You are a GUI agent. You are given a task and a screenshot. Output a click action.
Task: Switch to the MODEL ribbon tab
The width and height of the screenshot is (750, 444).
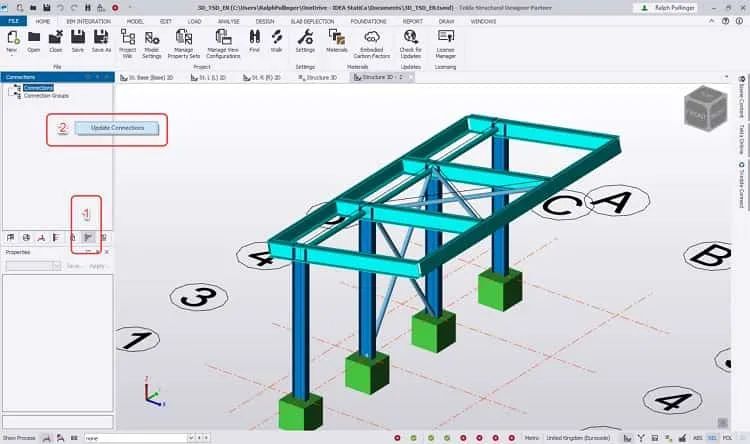pyautogui.click(x=135, y=22)
